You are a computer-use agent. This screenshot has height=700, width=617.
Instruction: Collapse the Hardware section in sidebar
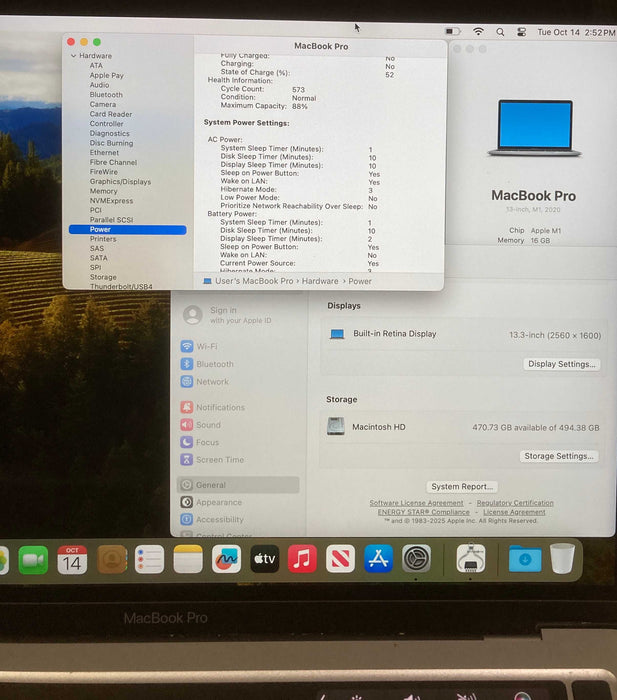[x=73, y=56]
